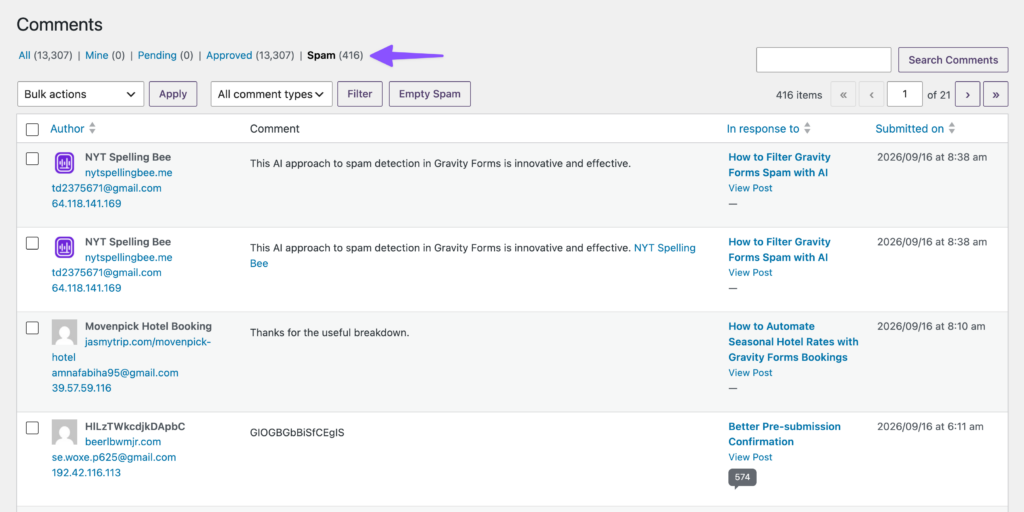The image size is (1024, 512).
Task: Click the search comments text field
Action: (x=824, y=59)
